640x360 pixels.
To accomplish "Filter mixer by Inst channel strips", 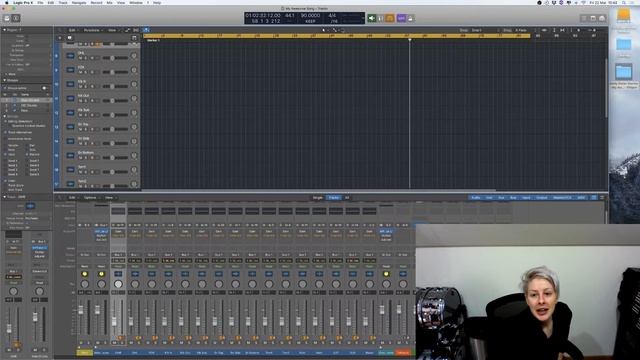I will [489, 198].
